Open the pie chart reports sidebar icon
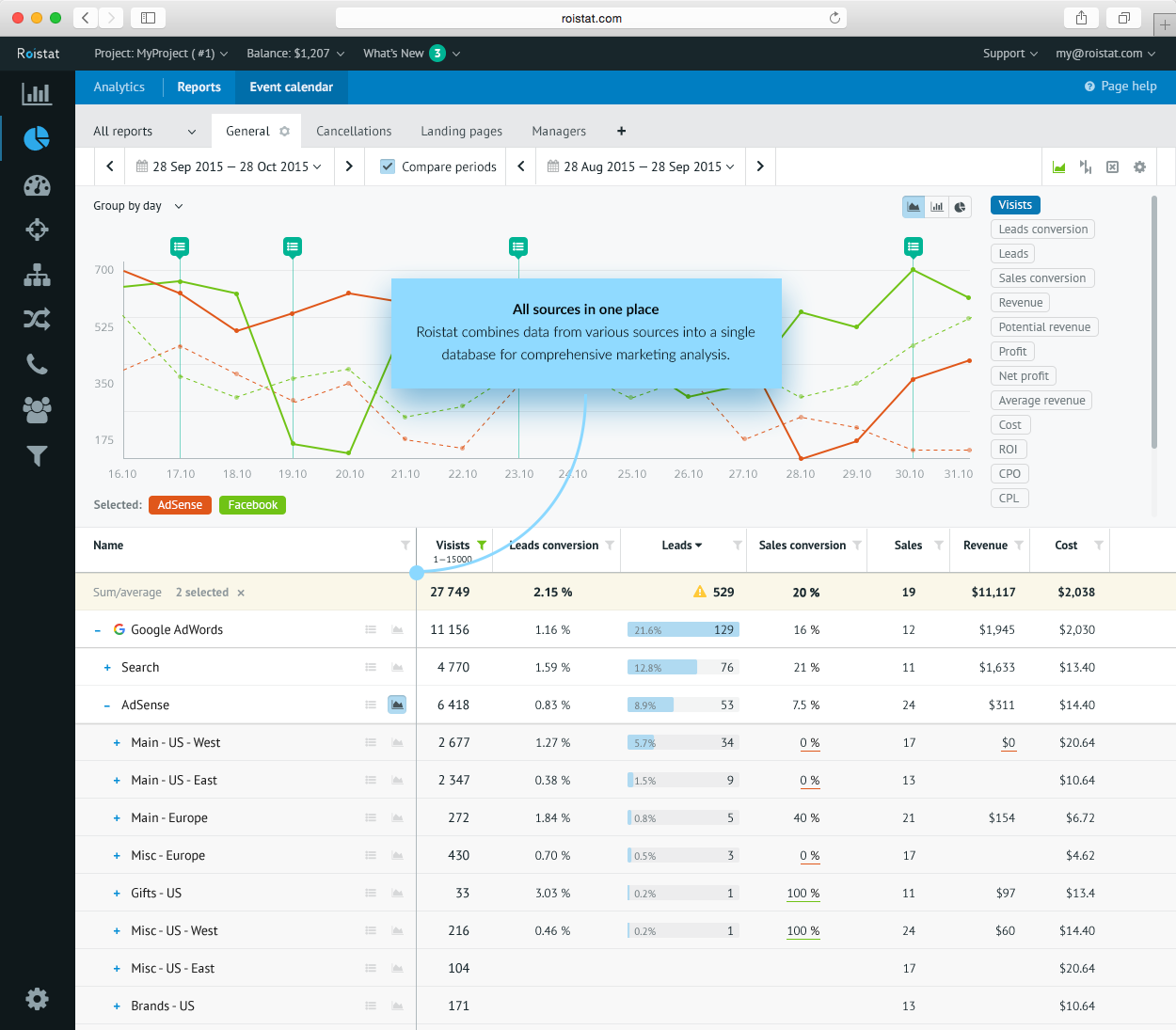This screenshot has width=1176, height=1030. pyautogui.click(x=37, y=138)
